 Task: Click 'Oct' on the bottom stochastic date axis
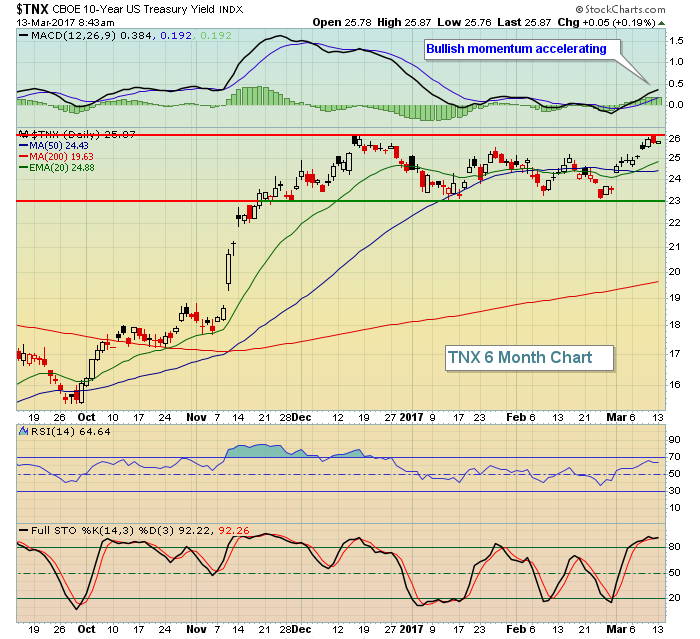click(86, 630)
